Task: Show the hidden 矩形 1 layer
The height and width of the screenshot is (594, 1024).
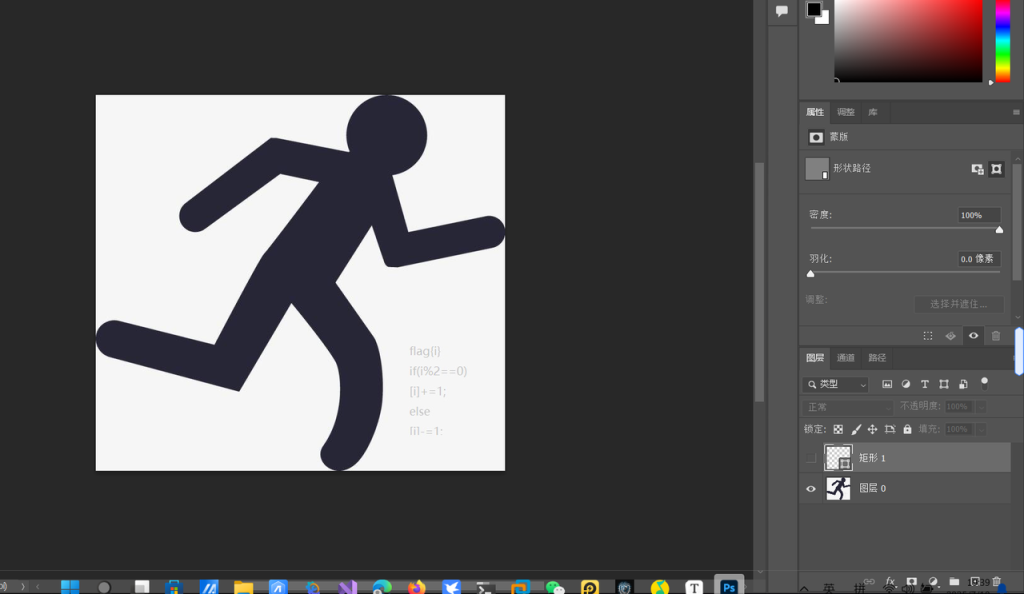Action: pos(811,458)
